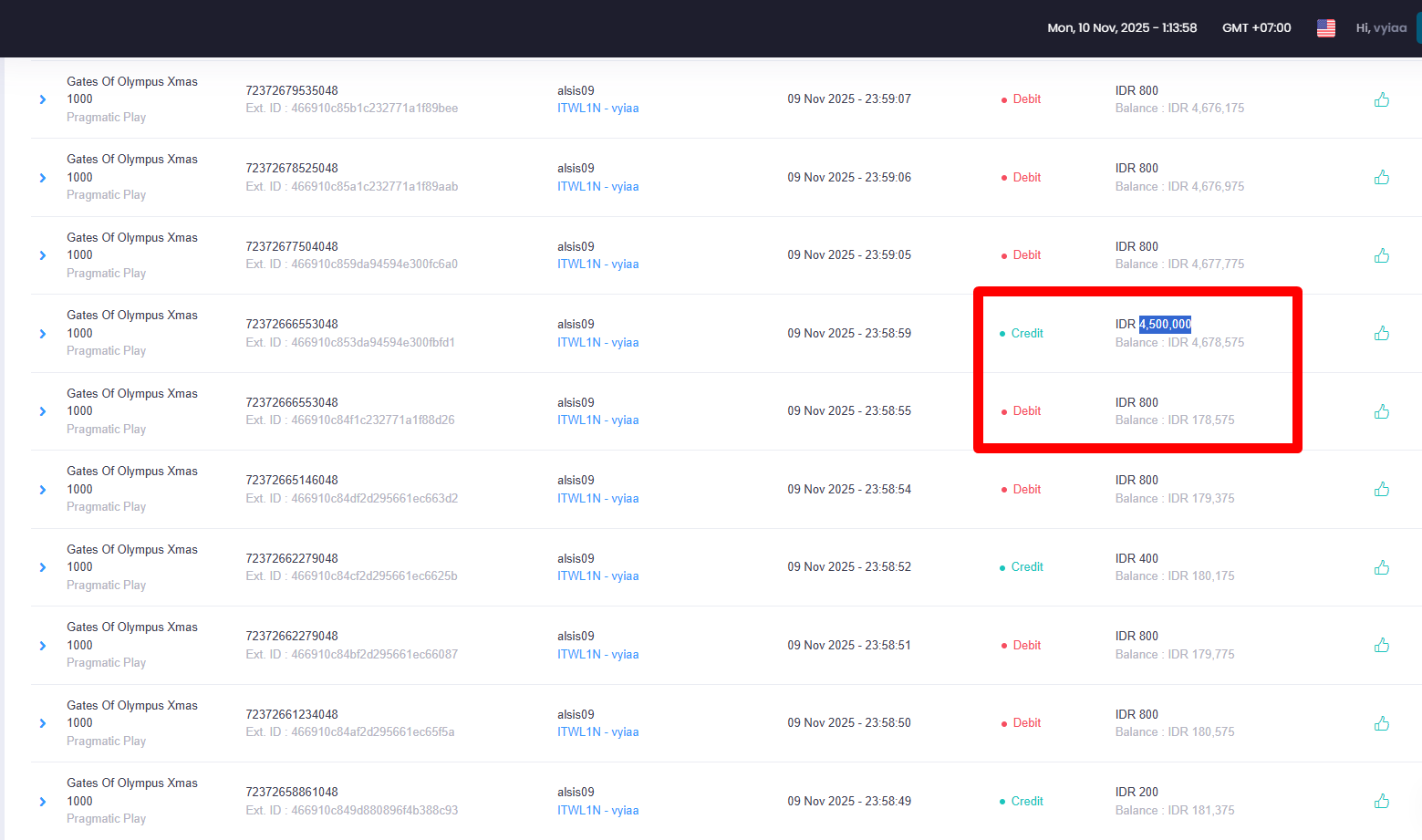This screenshot has width=1422, height=840.
Task: Click Ext. ID 466910c84af2d295661ec65f5a
Action: point(350,731)
